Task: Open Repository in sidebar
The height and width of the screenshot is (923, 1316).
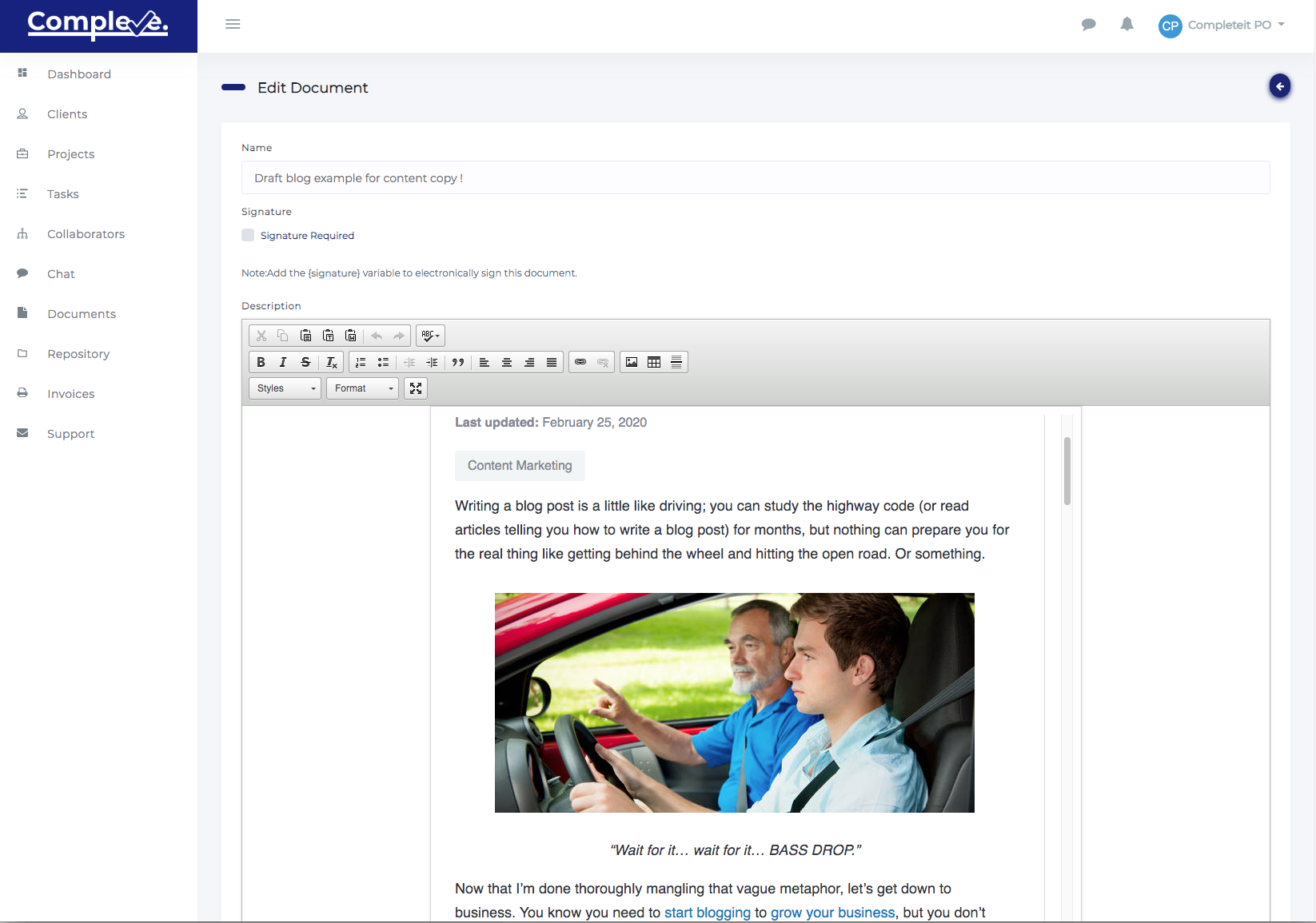Action: [x=78, y=354]
